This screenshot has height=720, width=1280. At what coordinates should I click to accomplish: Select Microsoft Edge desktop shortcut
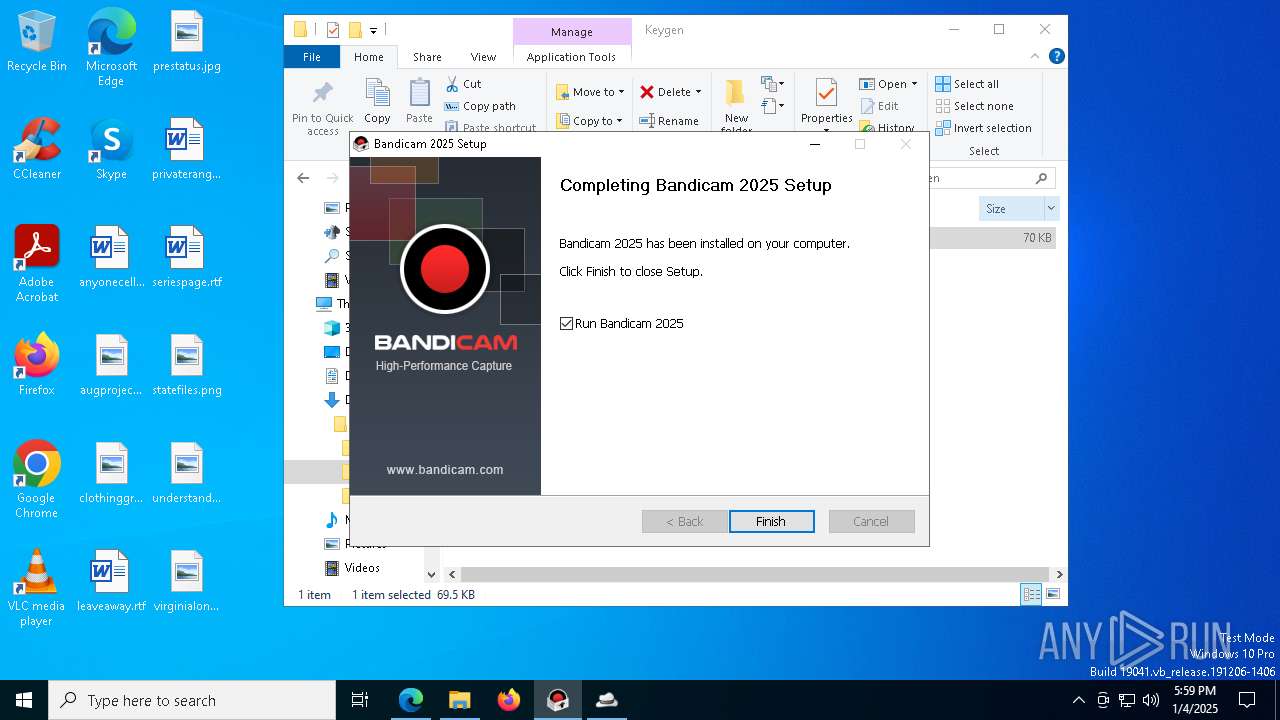click(111, 48)
